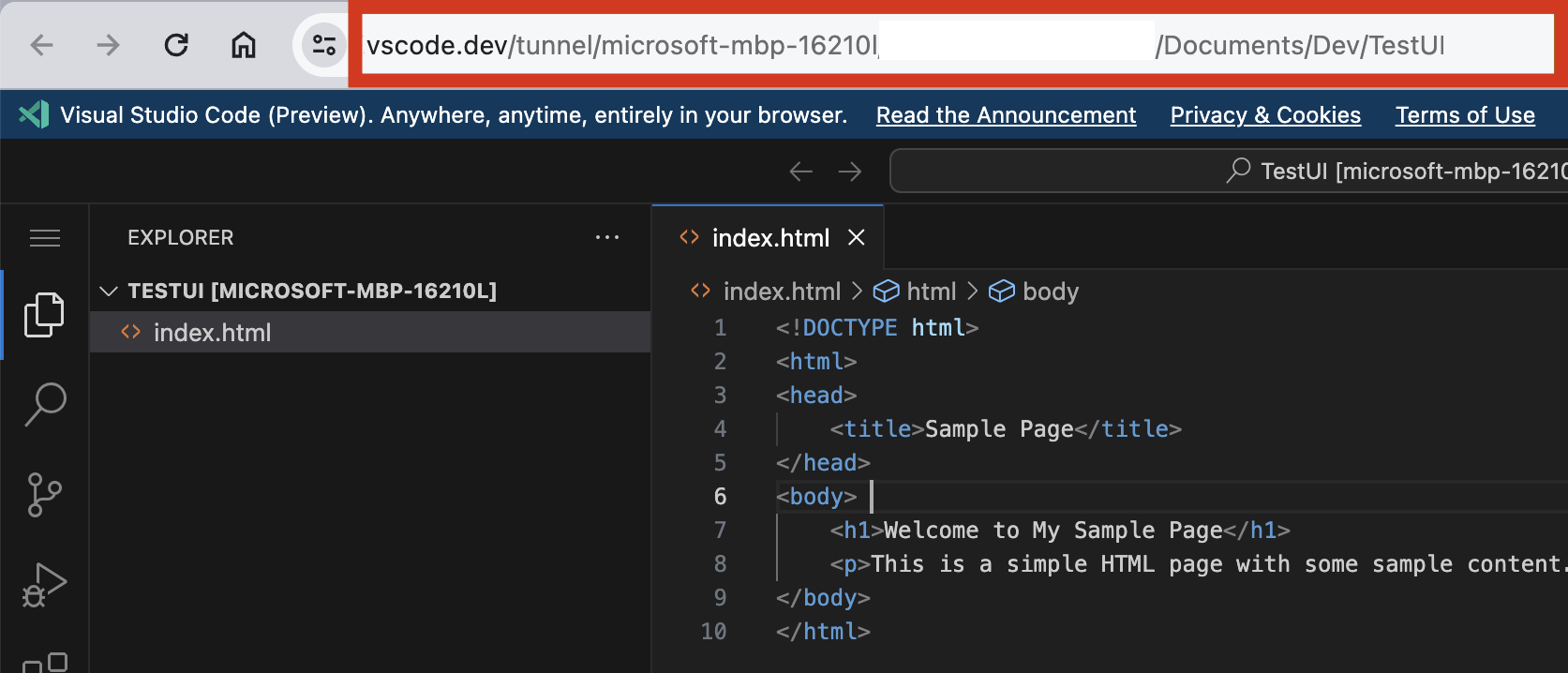This screenshot has height=673, width=1568.
Task: Open the Extensions view icon
Action: (44, 662)
